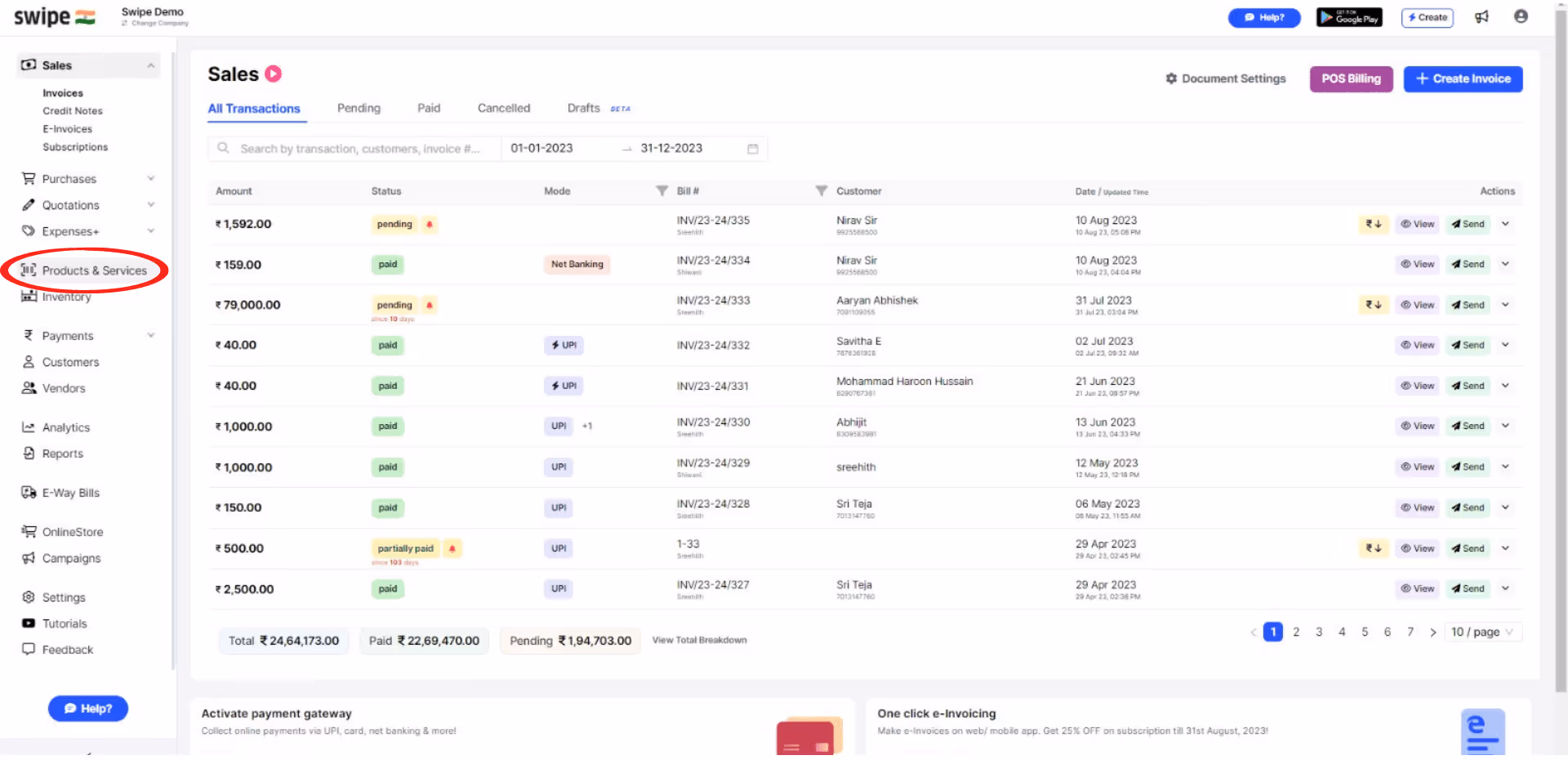Click the Bill # column filter icon
The width and height of the screenshot is (1568, 760).
point(822,191)
